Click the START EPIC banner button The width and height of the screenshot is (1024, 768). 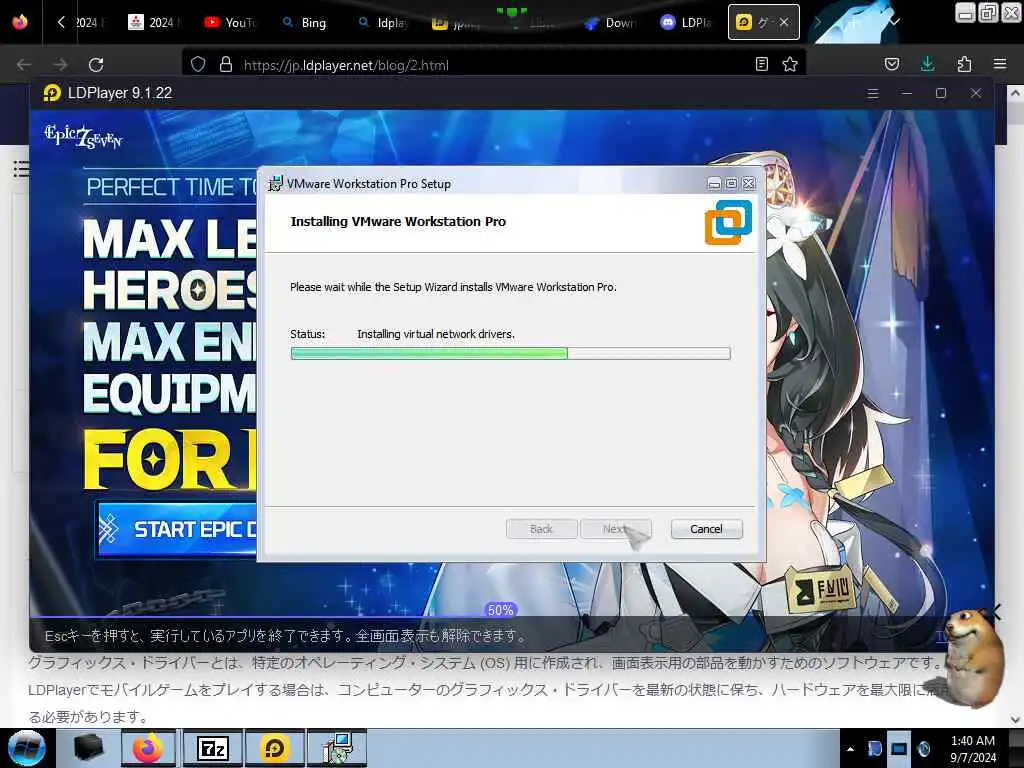(177, 529)
